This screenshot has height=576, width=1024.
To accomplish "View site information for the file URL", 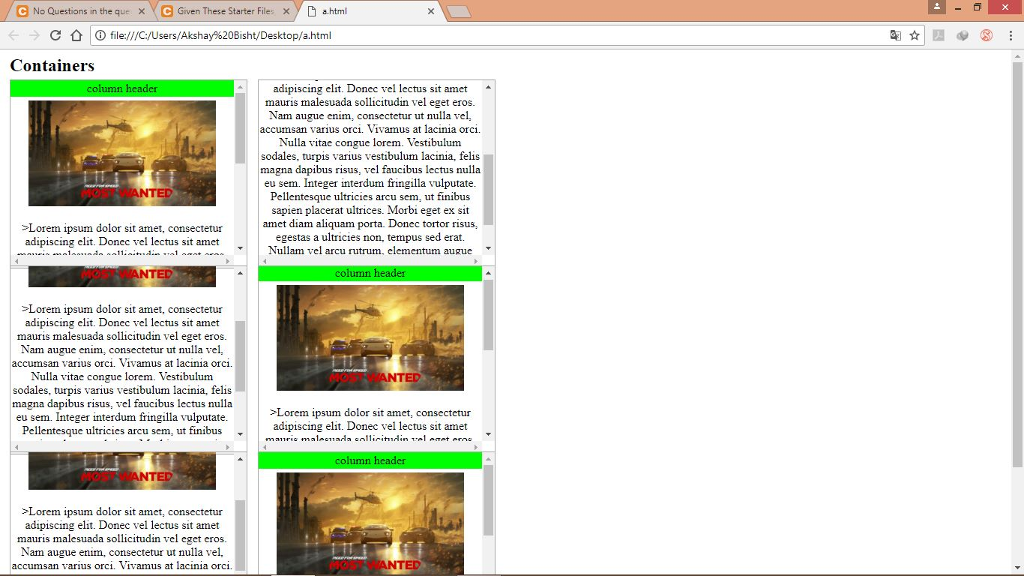I will pyautogui.click(x=100, y=35).
